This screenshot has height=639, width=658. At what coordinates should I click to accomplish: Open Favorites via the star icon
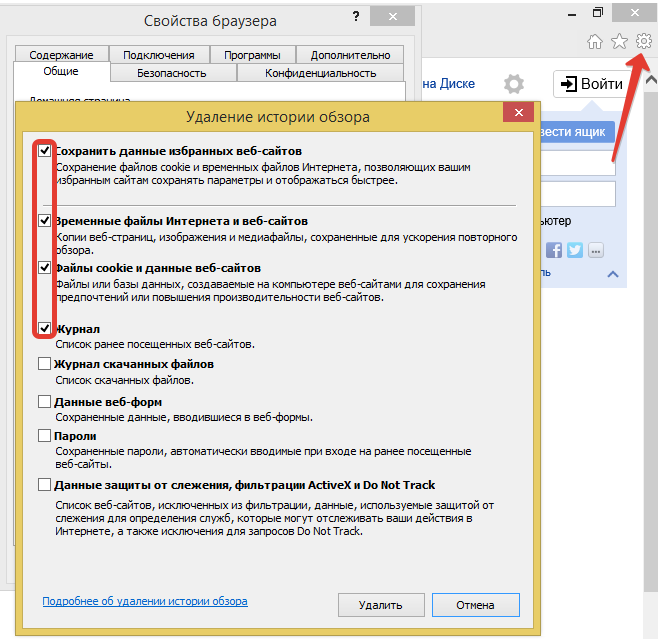pos(619,41)
